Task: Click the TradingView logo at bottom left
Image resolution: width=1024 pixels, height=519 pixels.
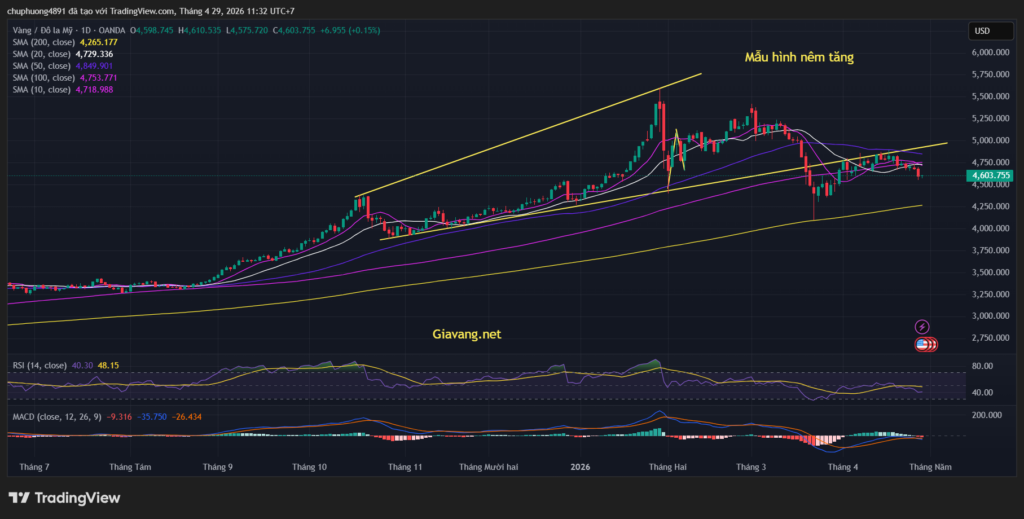Action: (x=64, y=497)
